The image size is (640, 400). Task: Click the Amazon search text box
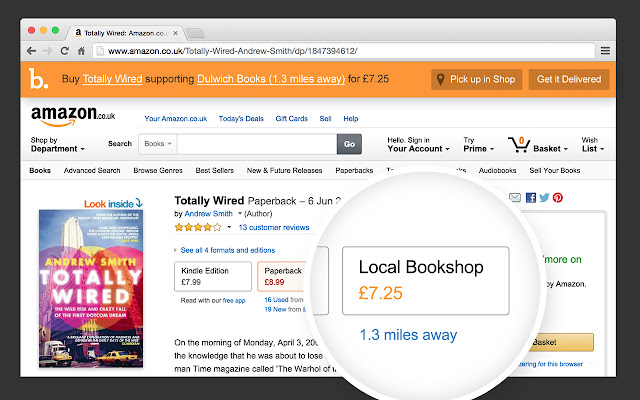point(257,144)
